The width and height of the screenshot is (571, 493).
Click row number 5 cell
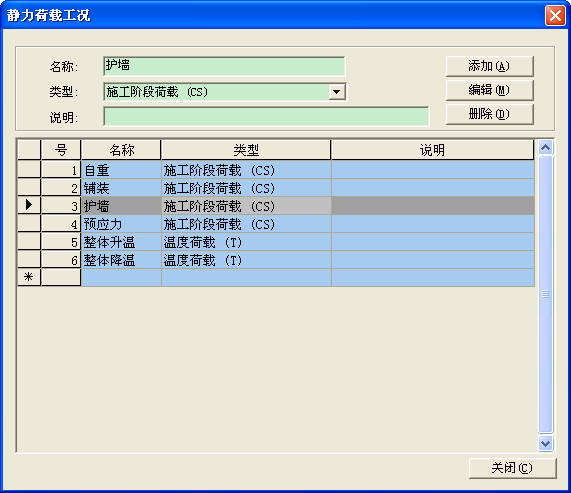point(61,242)
